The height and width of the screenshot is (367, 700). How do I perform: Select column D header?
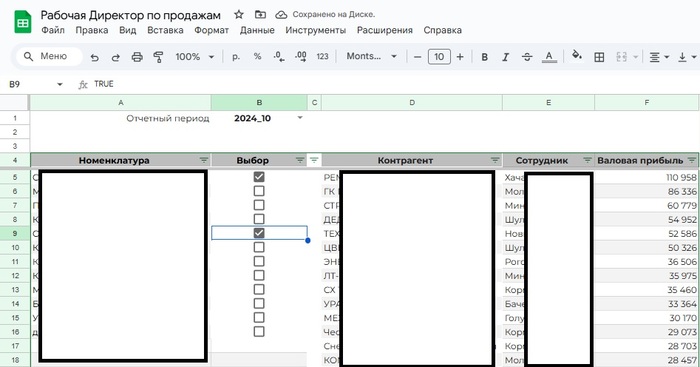(x=412, y=103)
